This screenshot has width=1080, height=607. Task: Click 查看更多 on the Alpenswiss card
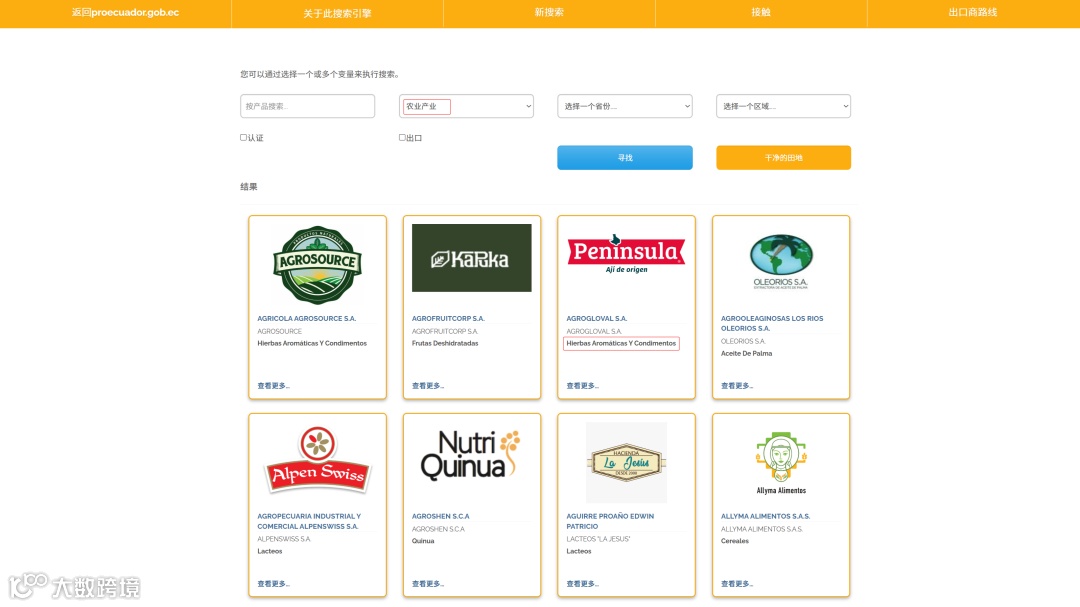(x=273, y=584)
